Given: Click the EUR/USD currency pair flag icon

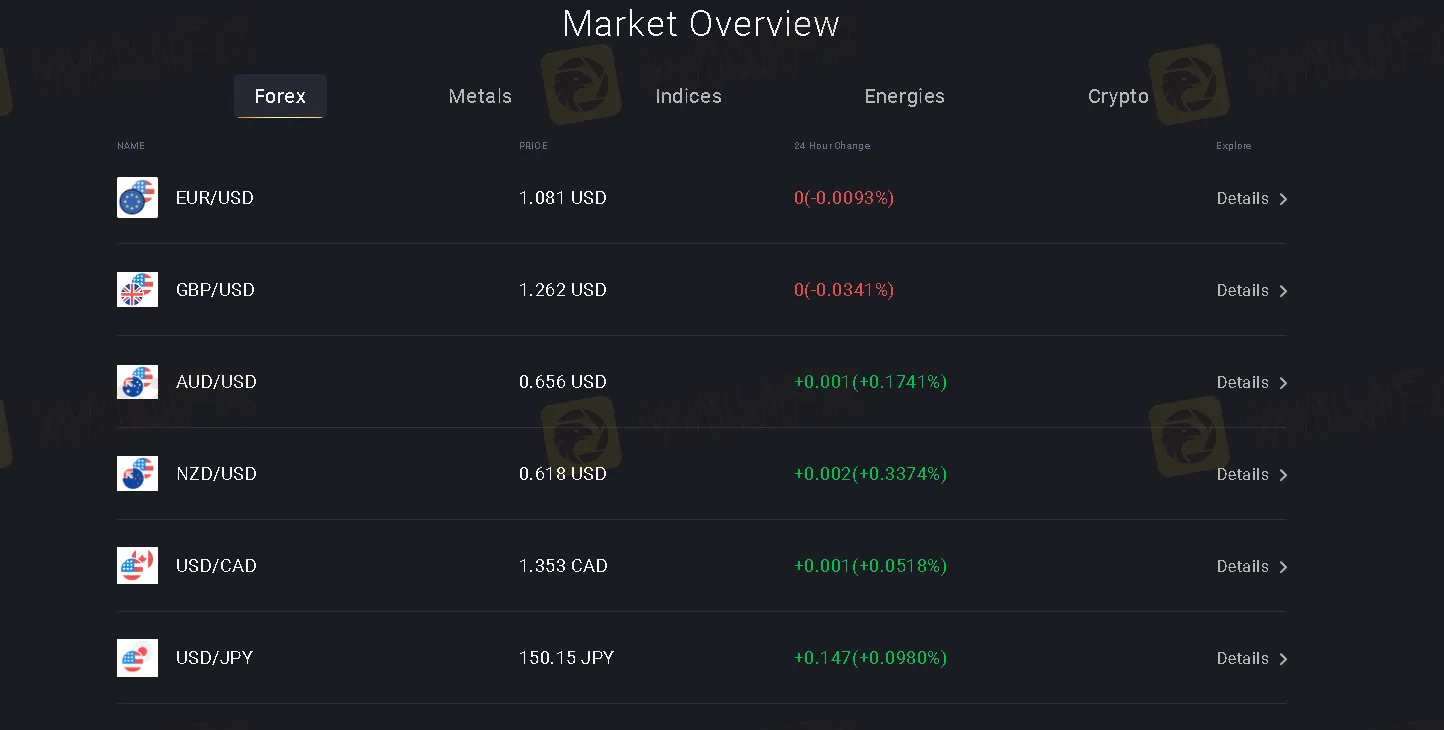Looking at the screenshot, I should (x=137, y=198).
